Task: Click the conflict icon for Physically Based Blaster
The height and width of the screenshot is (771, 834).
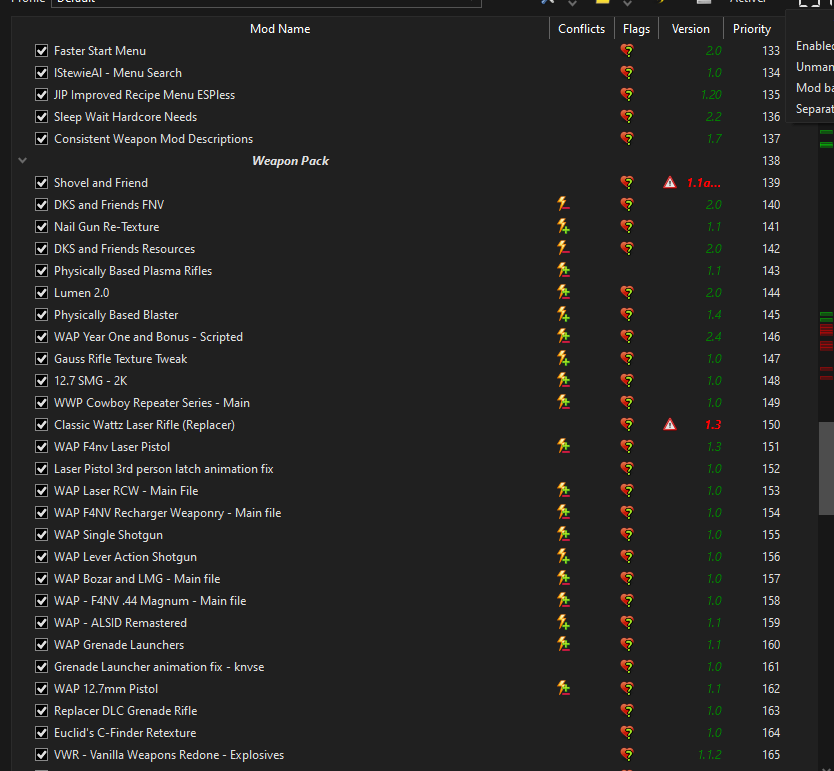Action: [x=563, y=315]
